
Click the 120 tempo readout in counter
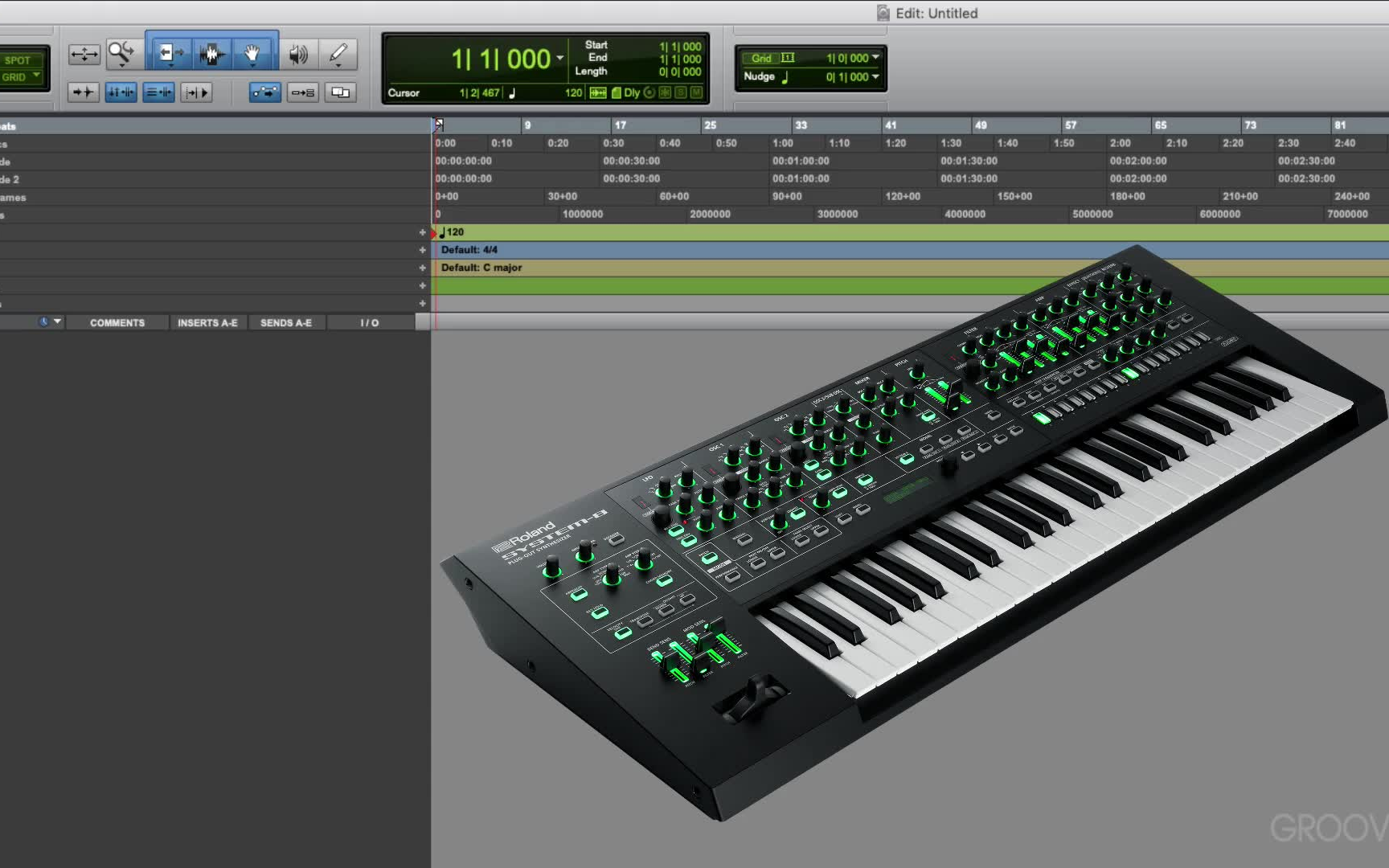(573, 93)
